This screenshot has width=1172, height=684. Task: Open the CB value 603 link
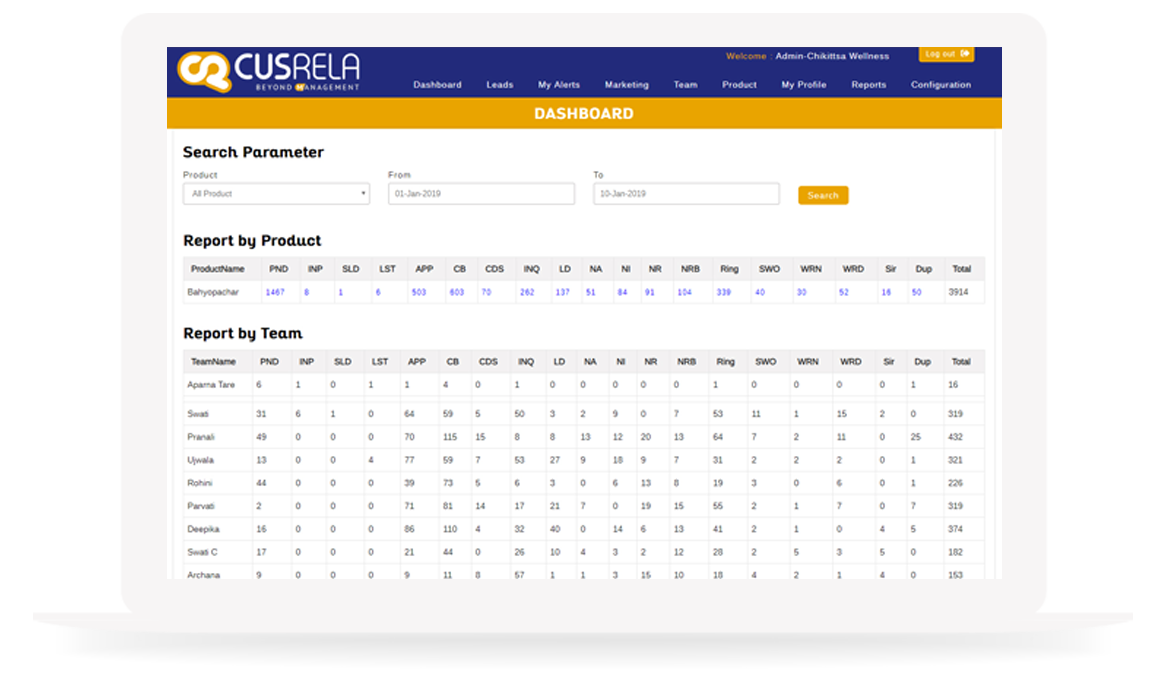[x=456, y=292]
